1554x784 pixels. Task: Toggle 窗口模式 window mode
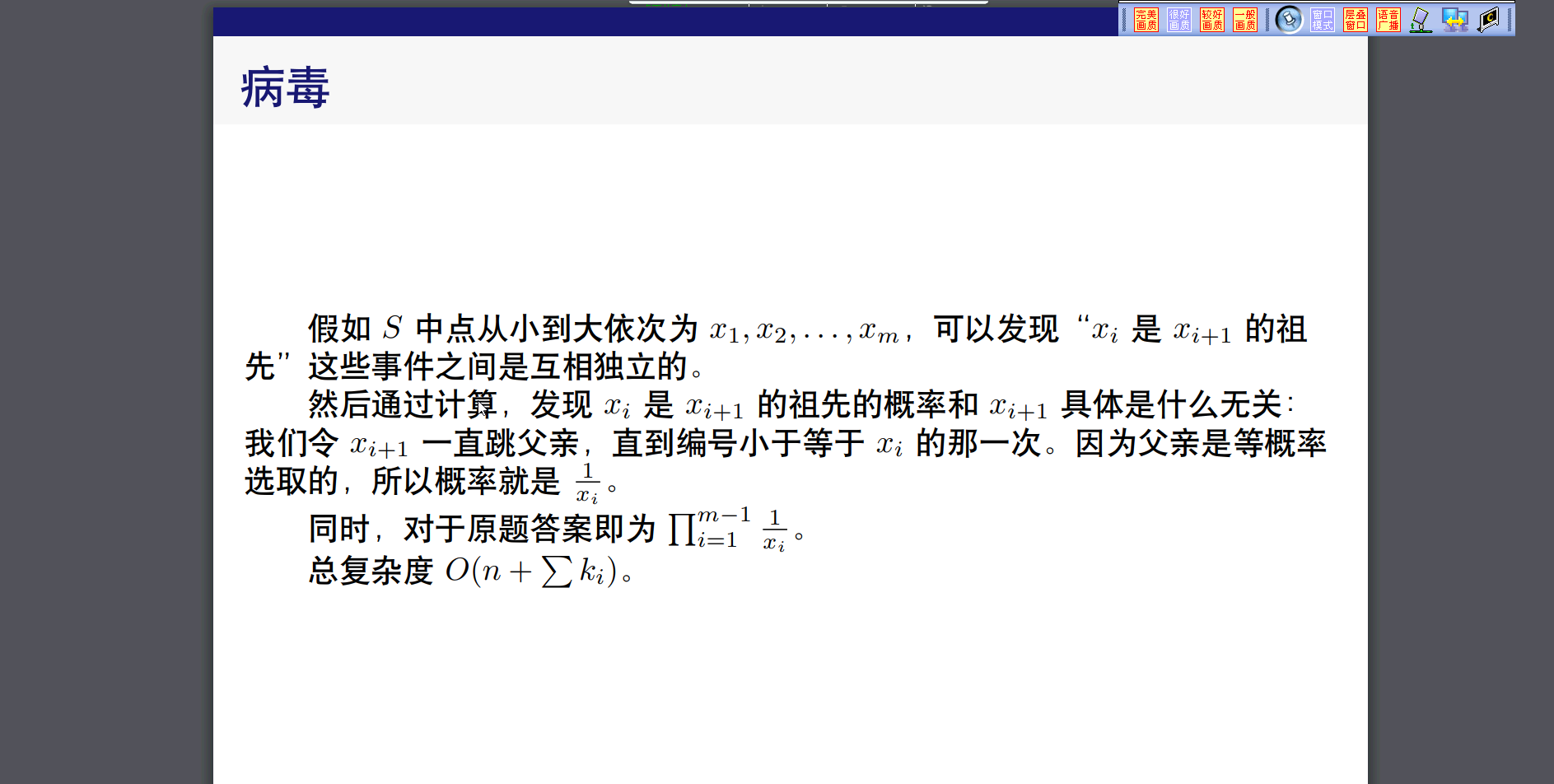(1323, 20)
